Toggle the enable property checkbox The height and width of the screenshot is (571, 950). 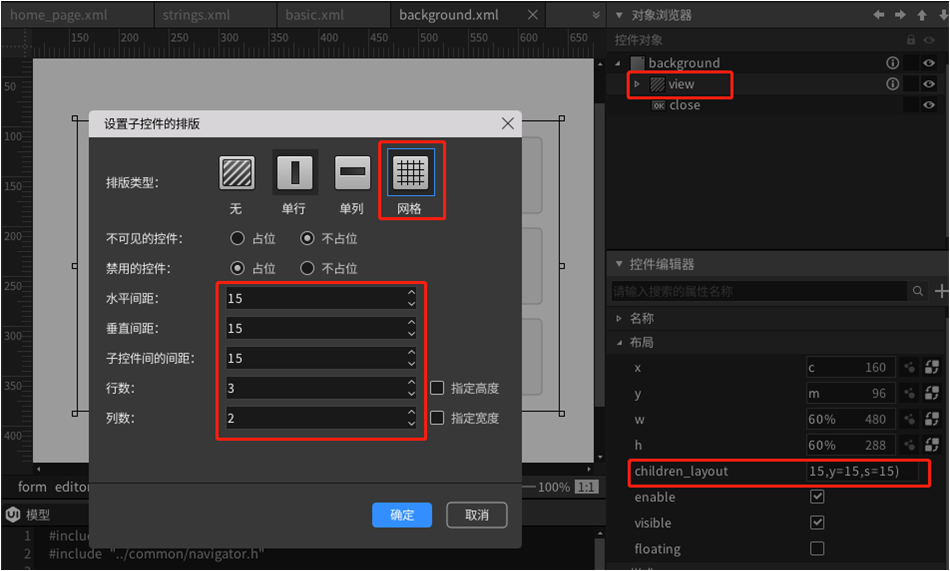(817, 496)
